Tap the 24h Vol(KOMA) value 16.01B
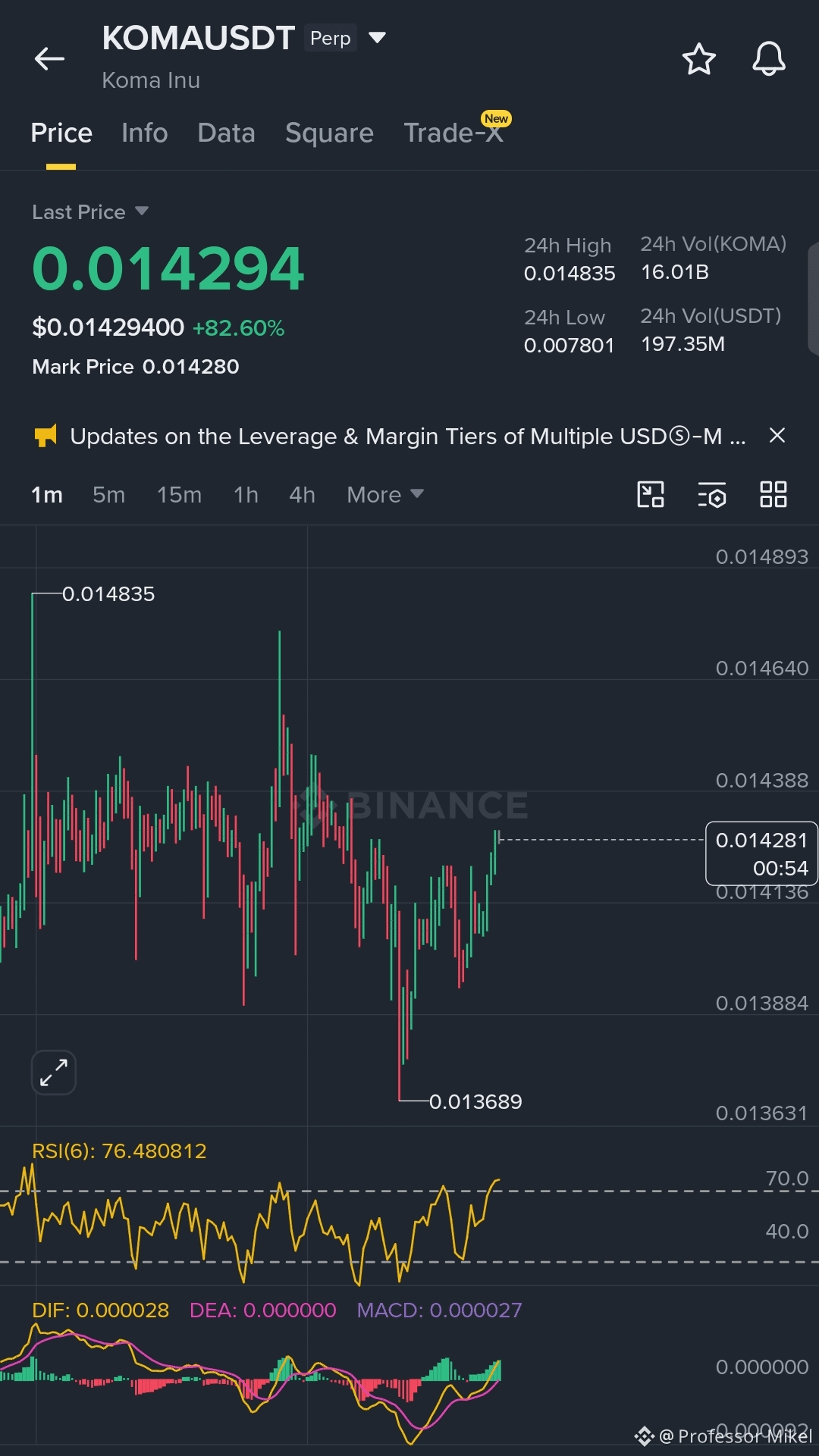Viewport: 819px width, 1456px height. 675,272
